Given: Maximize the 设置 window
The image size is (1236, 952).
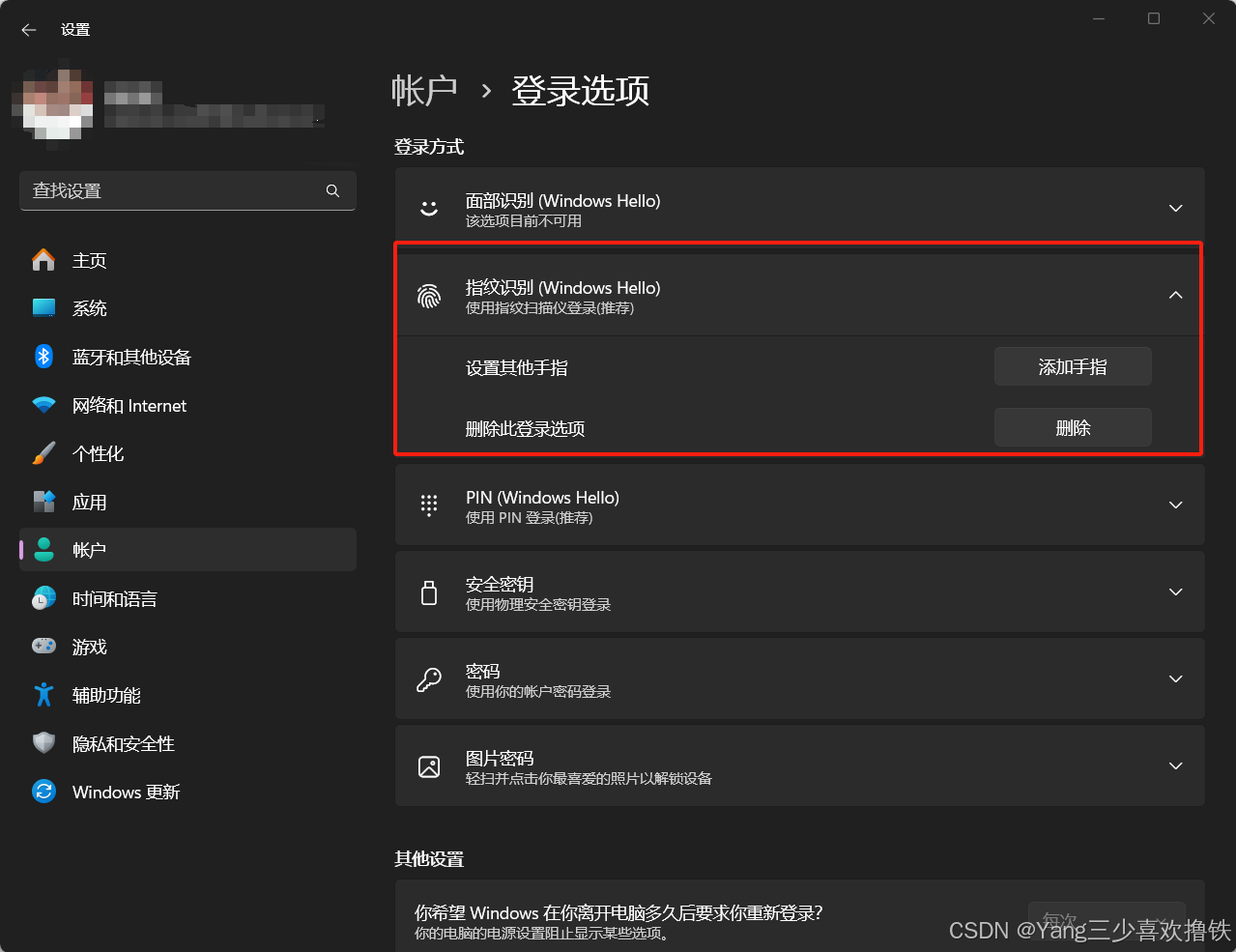Looking at the screenshot, I should (x=1154, y=18).
